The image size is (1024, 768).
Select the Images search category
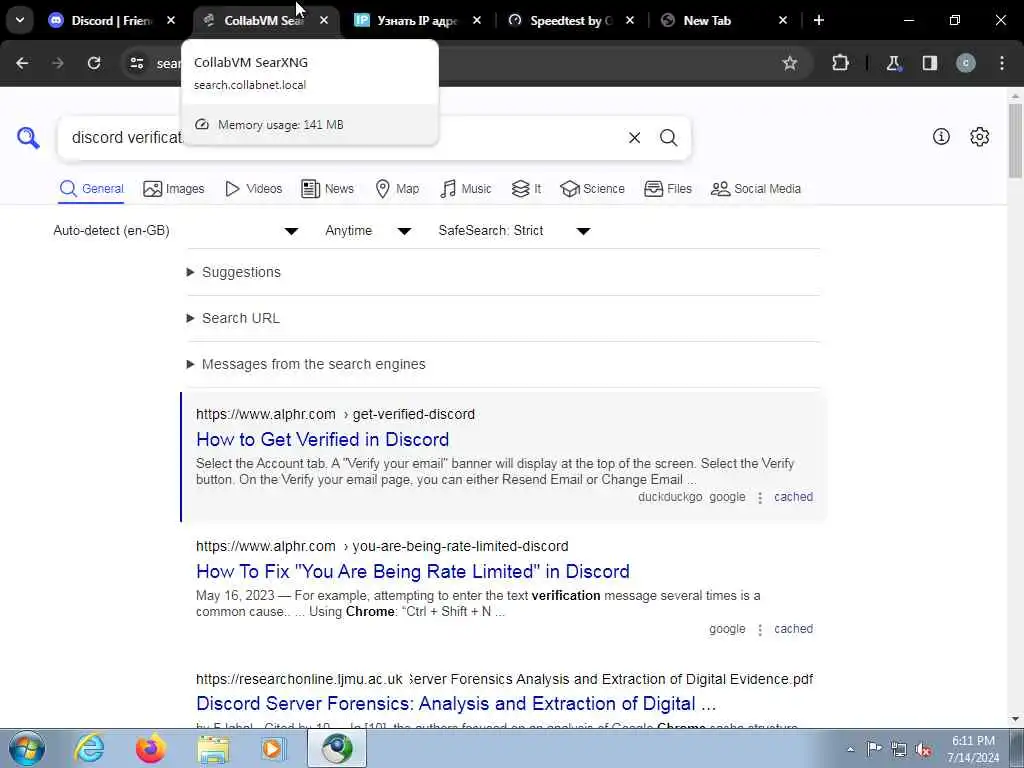click(x=174, y=189)
